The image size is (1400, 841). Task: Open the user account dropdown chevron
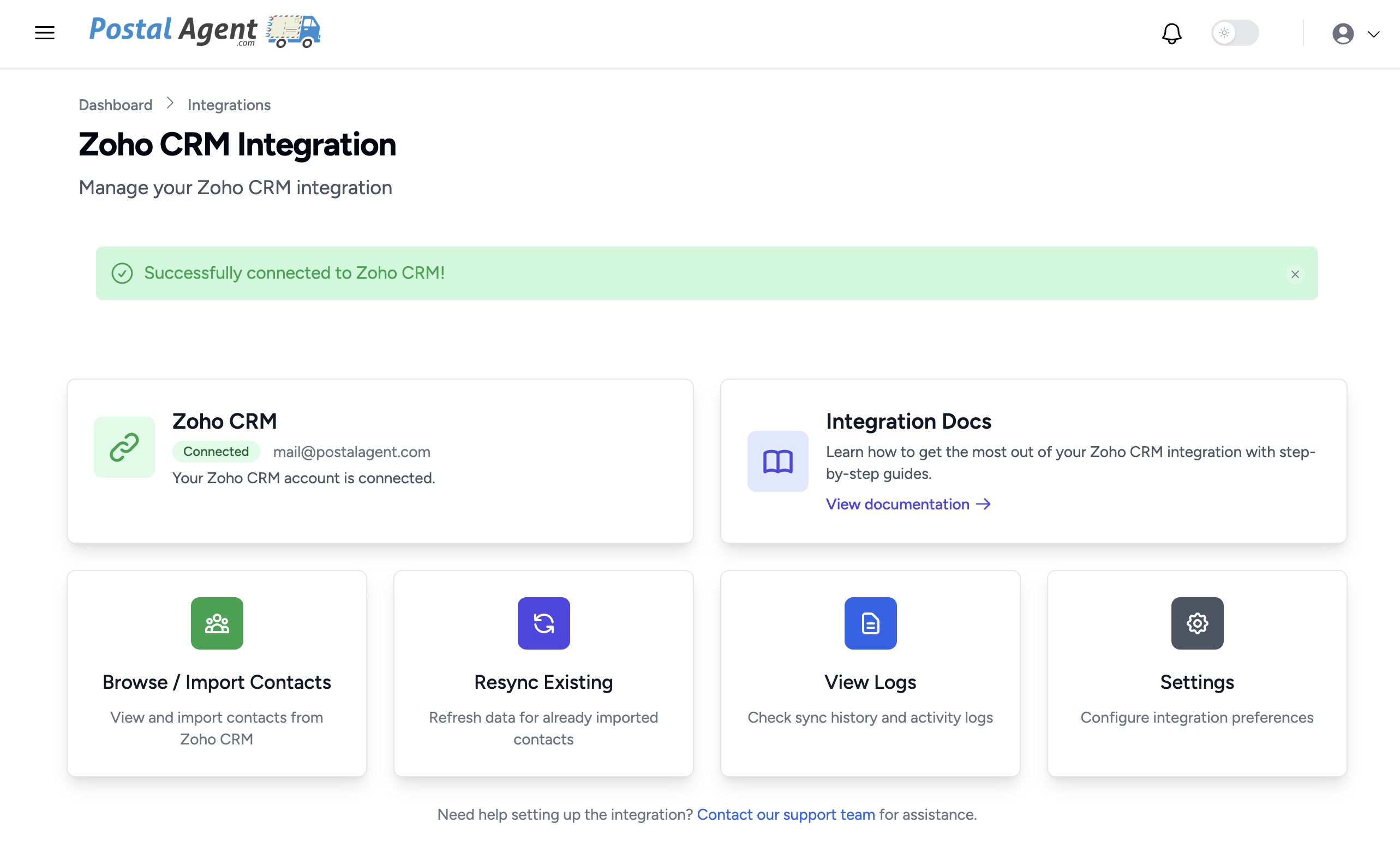(x=1373, y=34)
